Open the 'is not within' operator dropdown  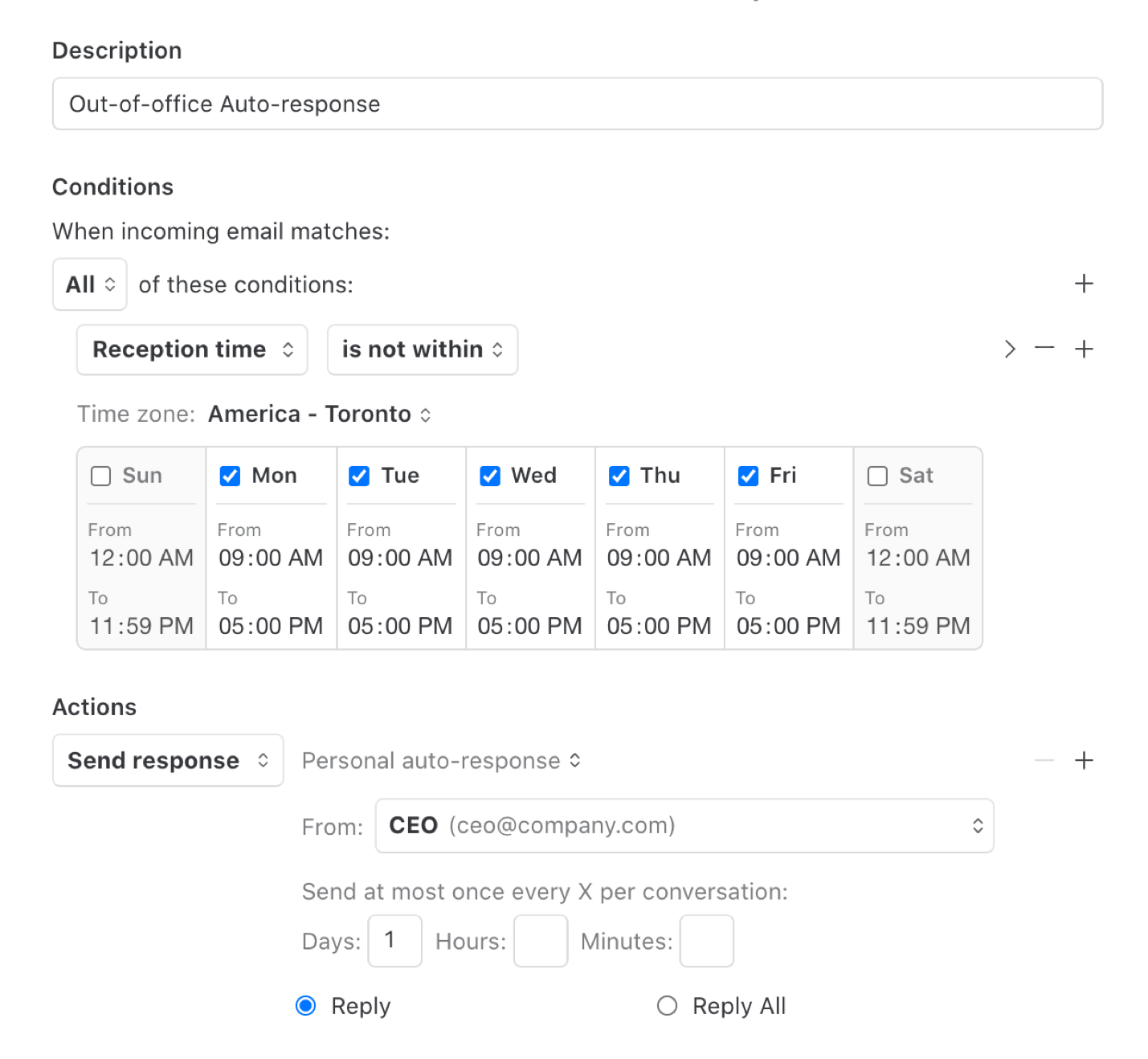pos(422,350)
